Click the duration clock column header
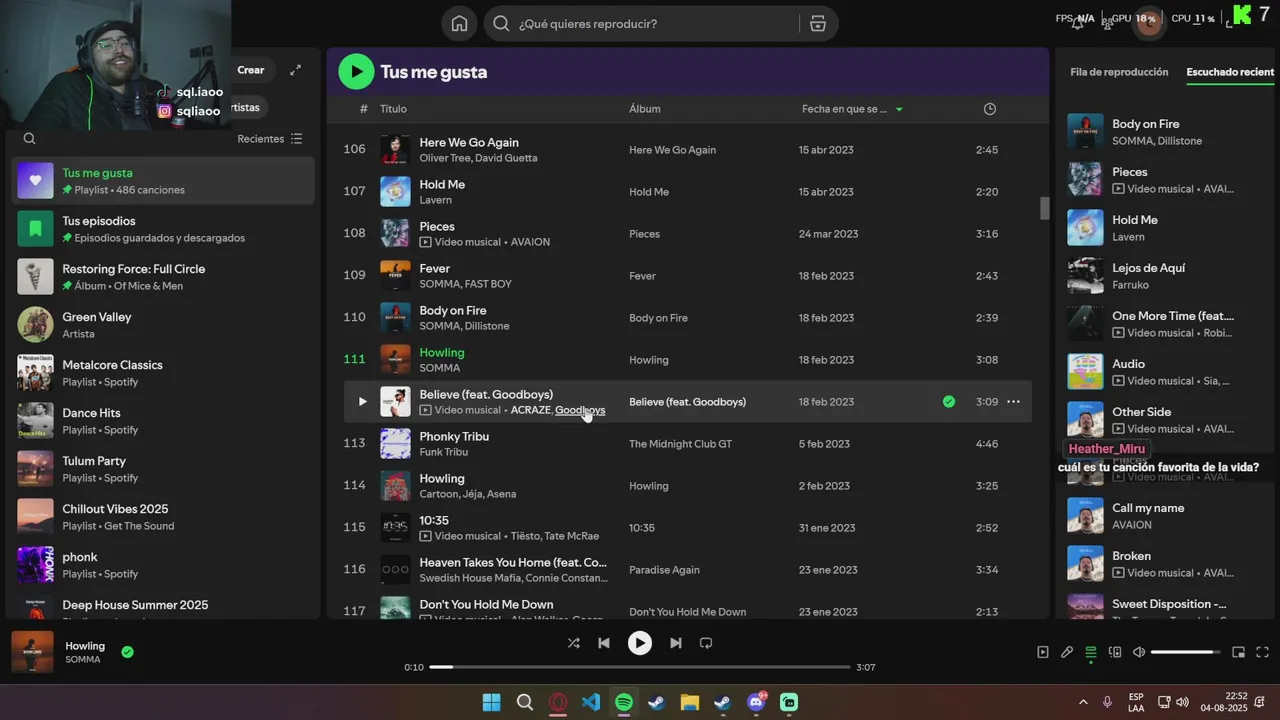This screenshot has height=720, width=1280. (x=990, y=109)
